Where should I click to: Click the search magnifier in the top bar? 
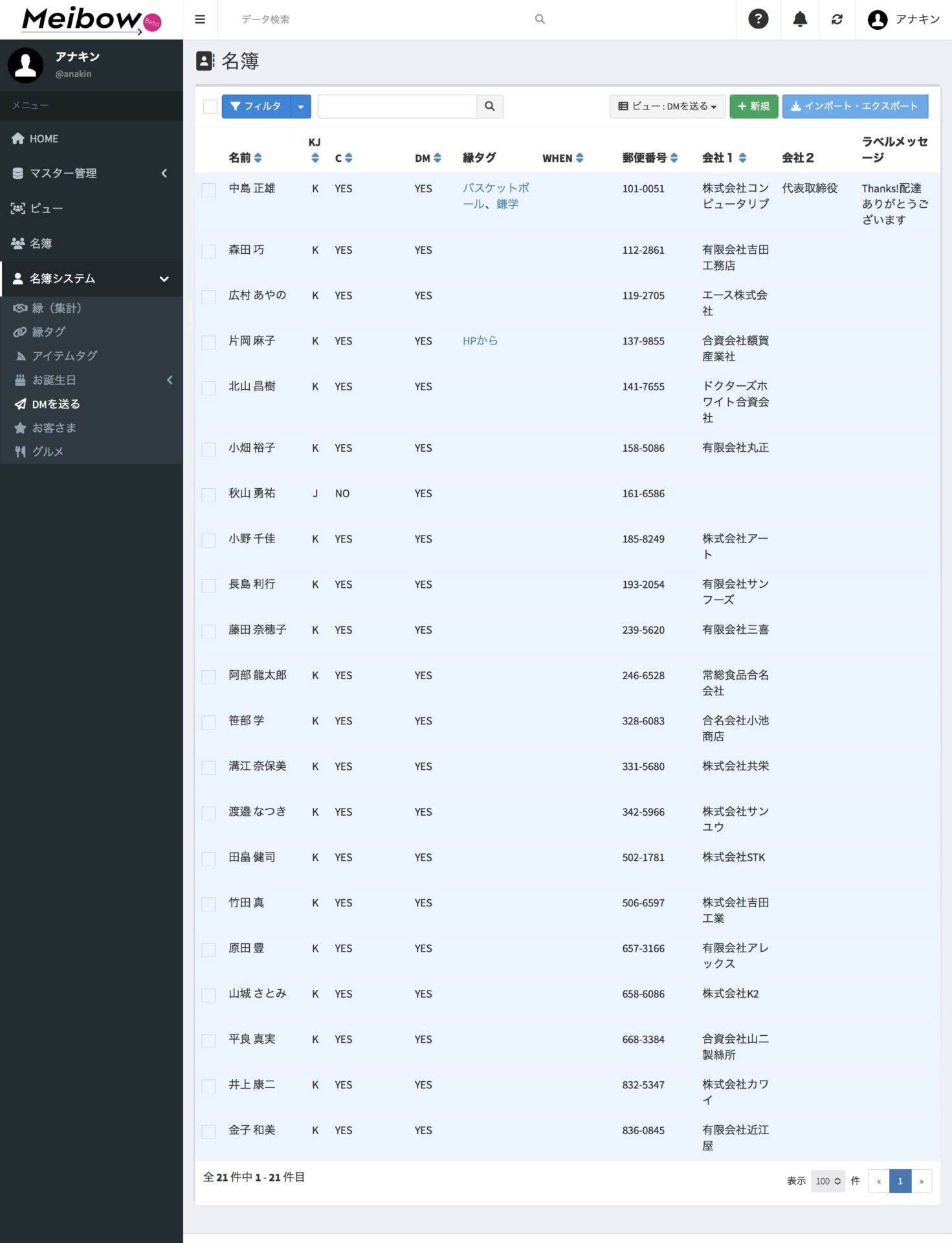click(540, 19)
